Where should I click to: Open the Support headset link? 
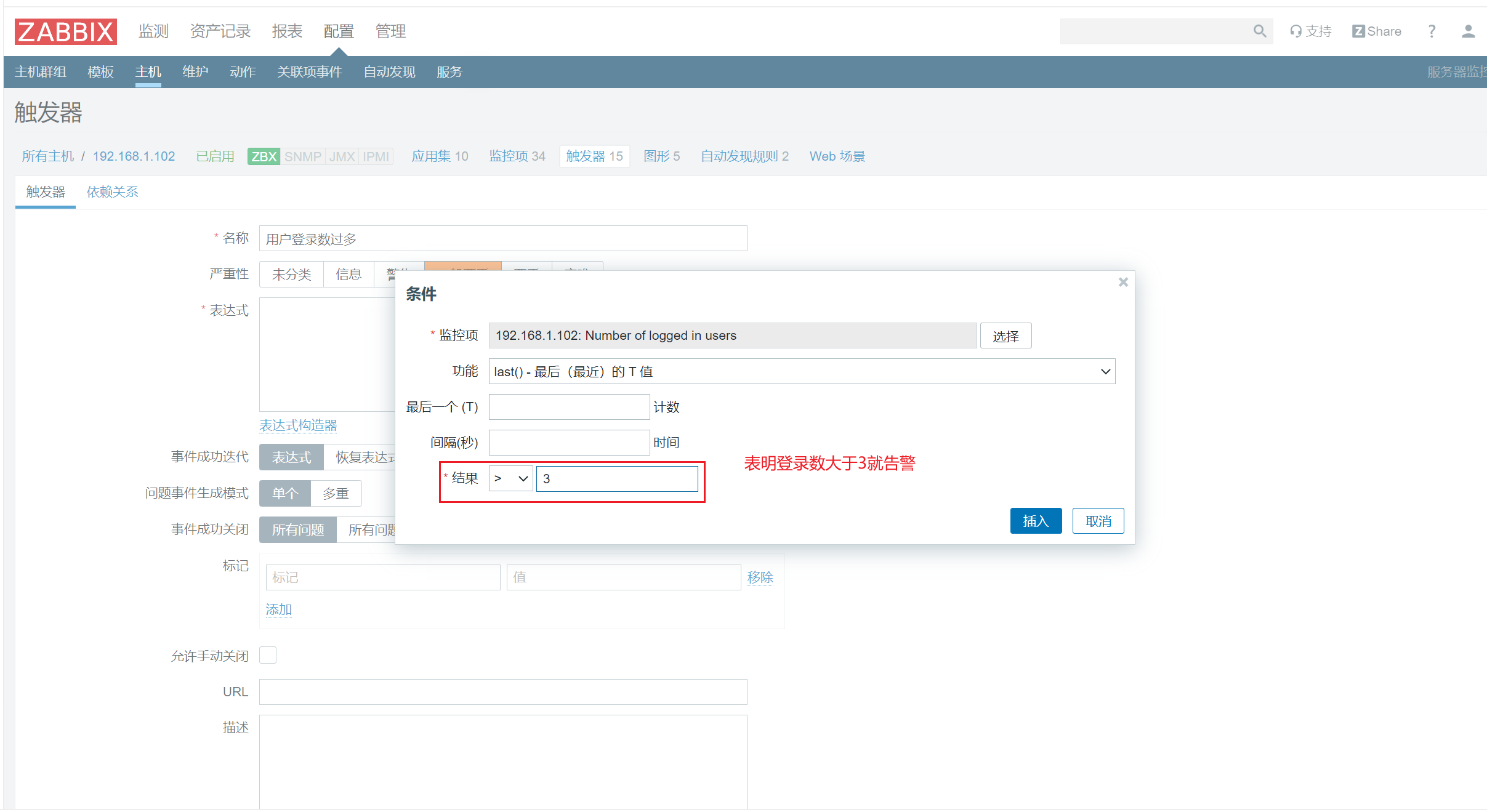pyautogui.click(x=1311, y=31)
